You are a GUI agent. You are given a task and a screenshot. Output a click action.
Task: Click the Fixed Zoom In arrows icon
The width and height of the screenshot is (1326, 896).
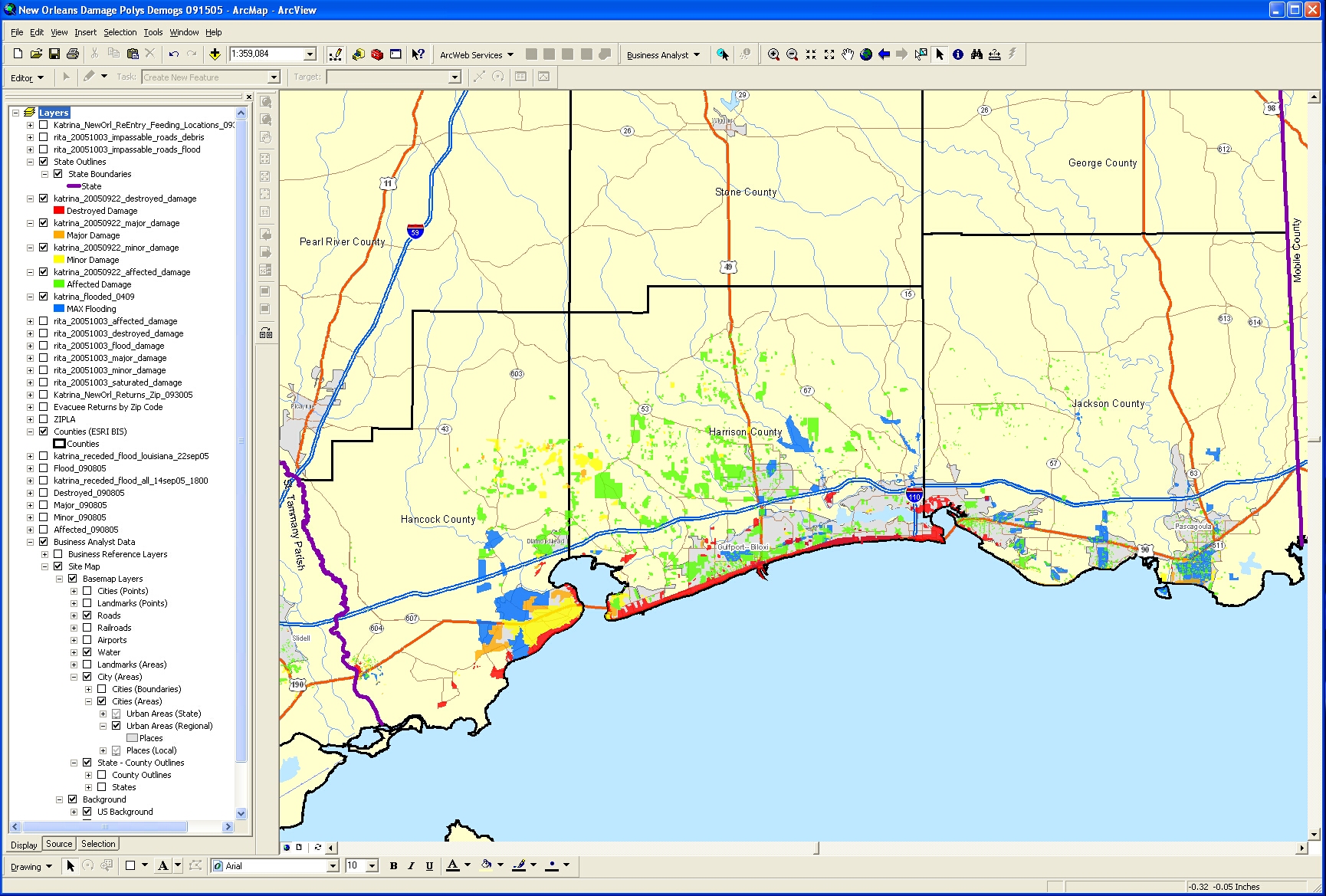[x=810, y=54]
